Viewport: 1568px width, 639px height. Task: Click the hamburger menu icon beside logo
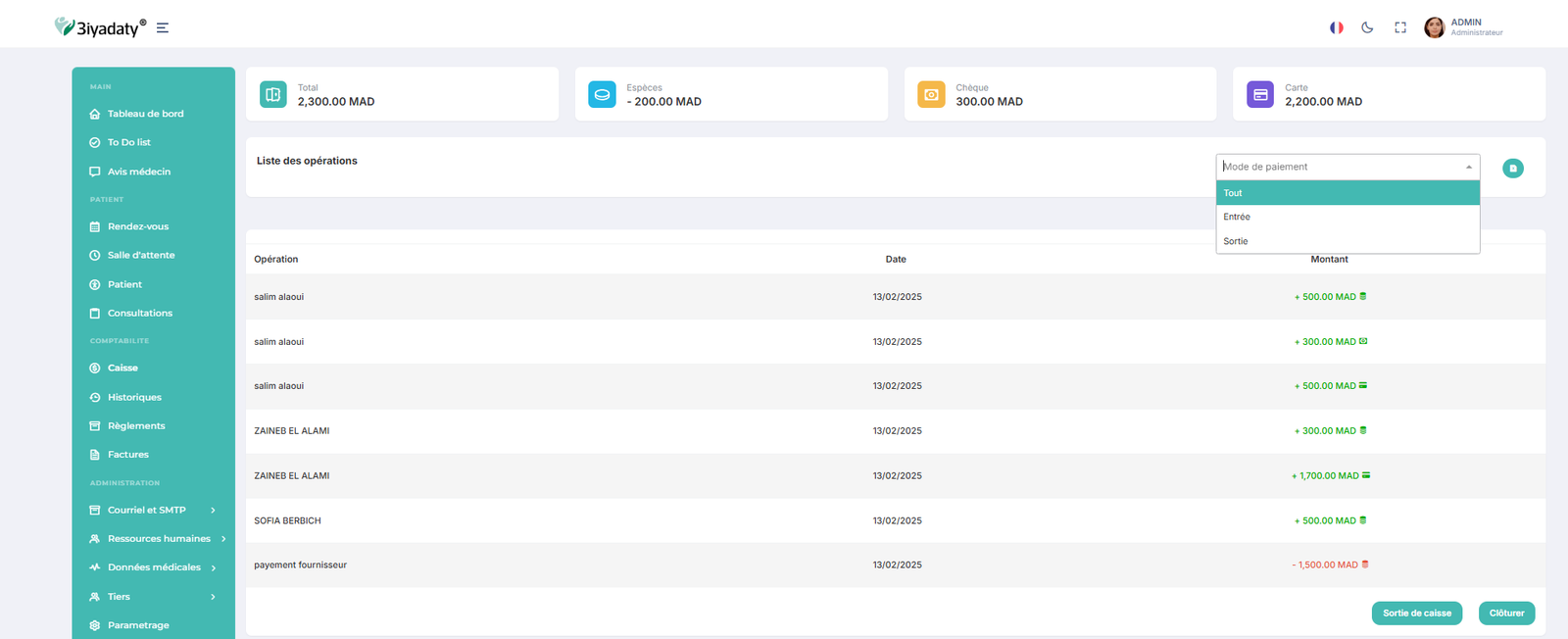click(x=163, y=28)
